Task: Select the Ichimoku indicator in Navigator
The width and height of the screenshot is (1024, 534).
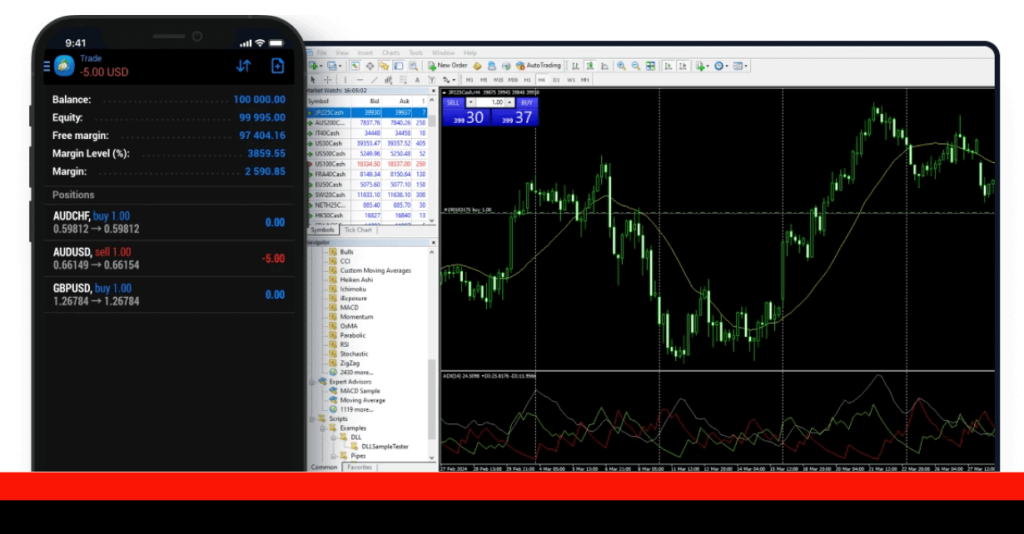Action: coord(353,289)
